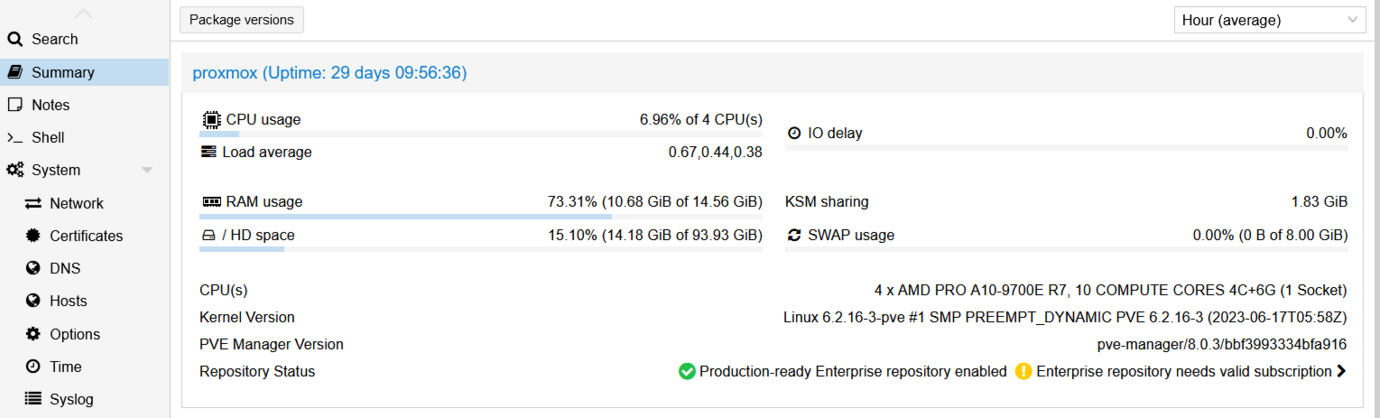
Task: Click the System gears icon
Action: coord(15,170)
